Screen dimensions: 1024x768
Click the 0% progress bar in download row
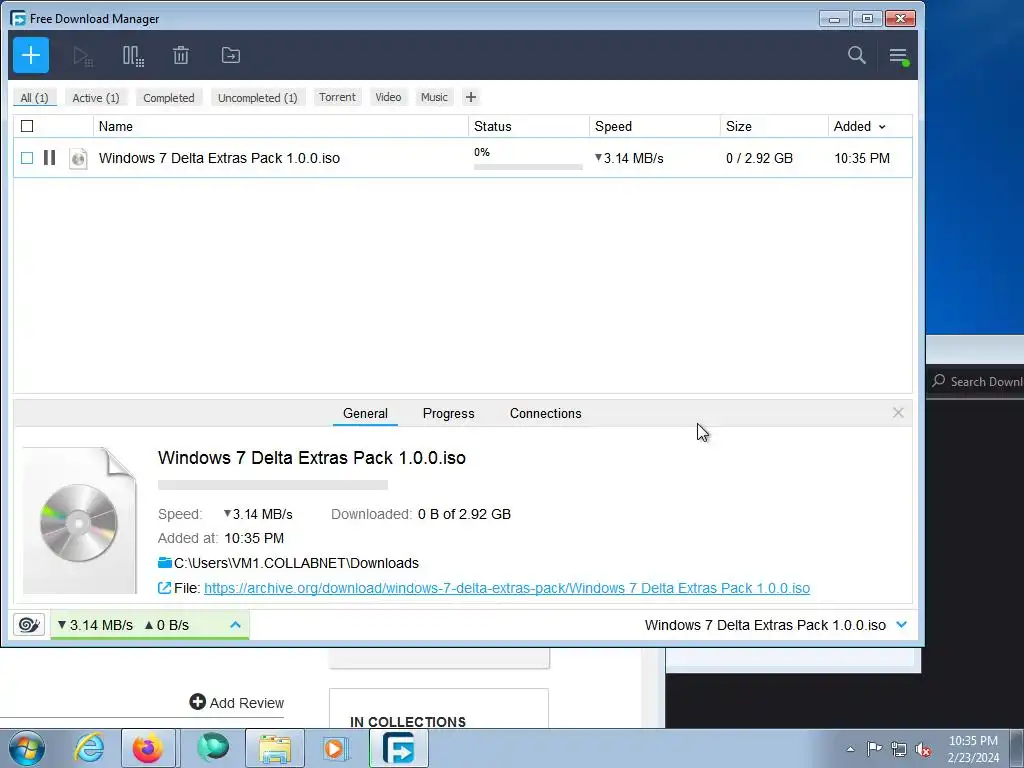click(528, 167)
